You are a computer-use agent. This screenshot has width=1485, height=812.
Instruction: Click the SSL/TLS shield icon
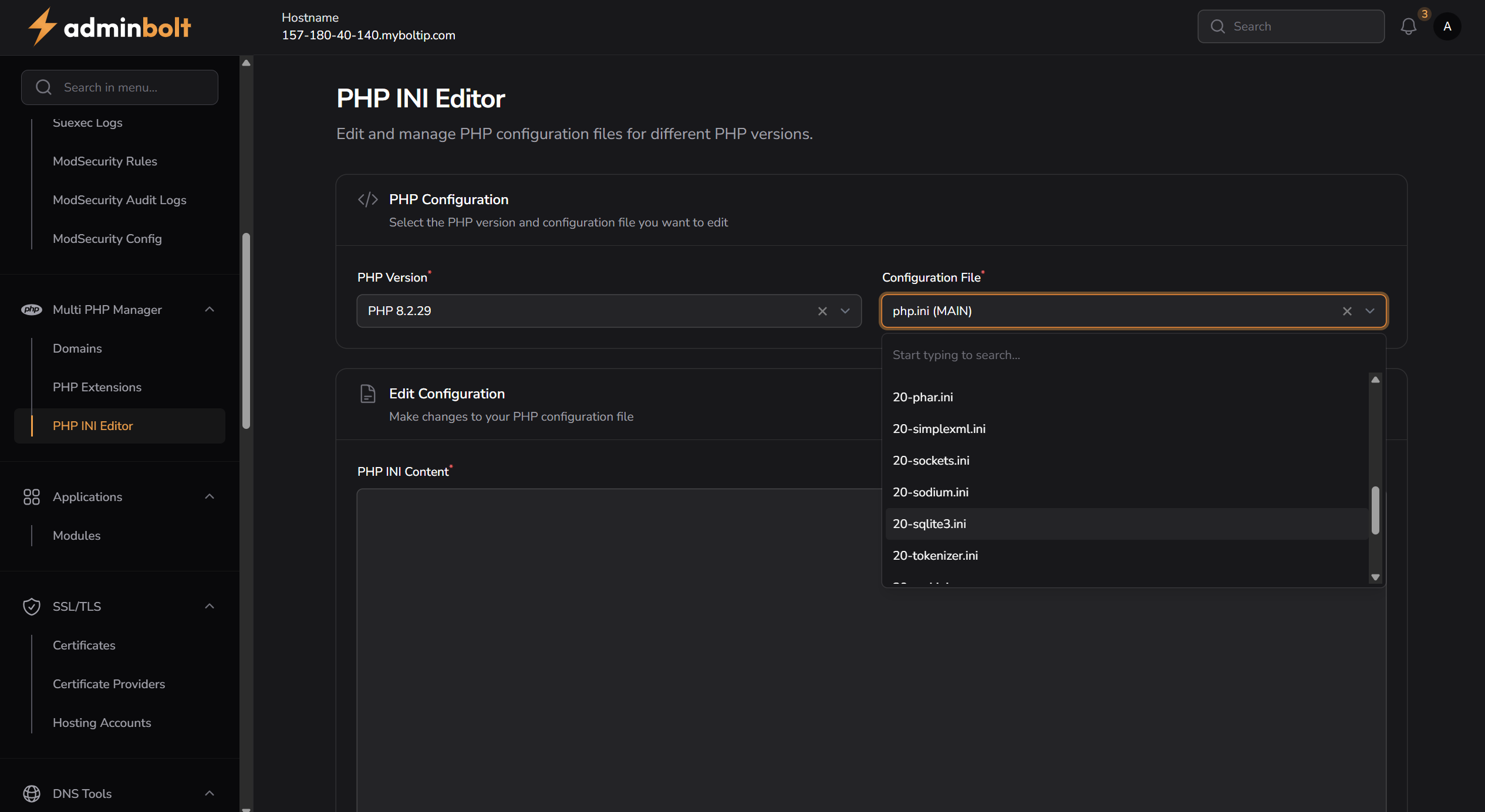pyautogui.click(x=31, y=606)
